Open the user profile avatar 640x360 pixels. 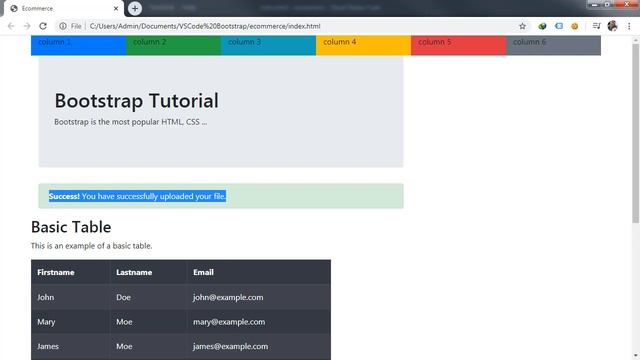(612, 26)
